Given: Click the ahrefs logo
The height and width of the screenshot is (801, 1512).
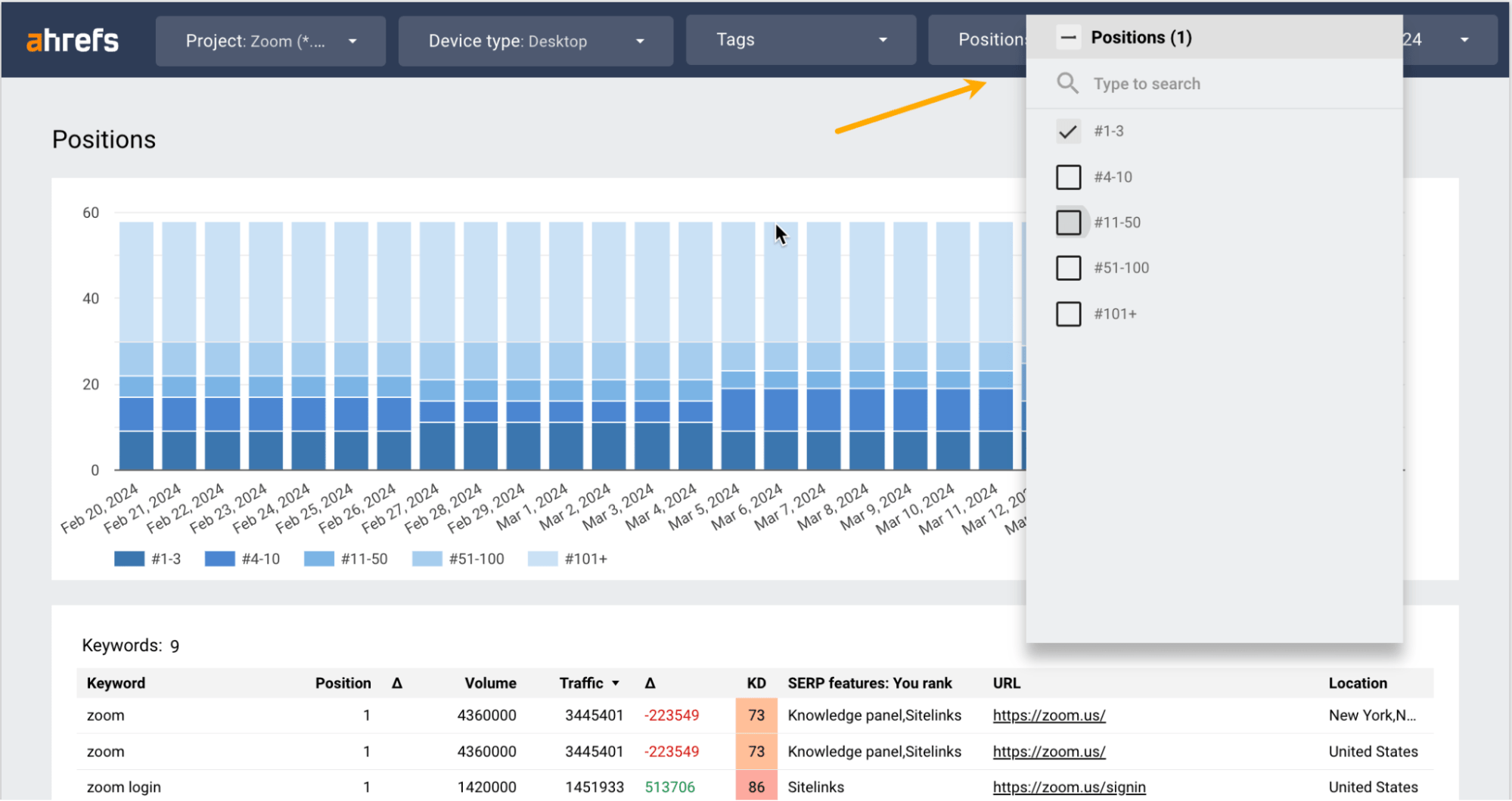Looking at the screenshot, I should [x=72, y=39].
